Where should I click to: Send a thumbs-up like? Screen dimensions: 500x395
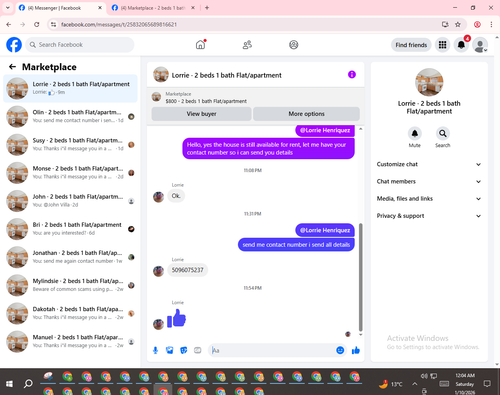pyautogui.click(x=356, y=350)
